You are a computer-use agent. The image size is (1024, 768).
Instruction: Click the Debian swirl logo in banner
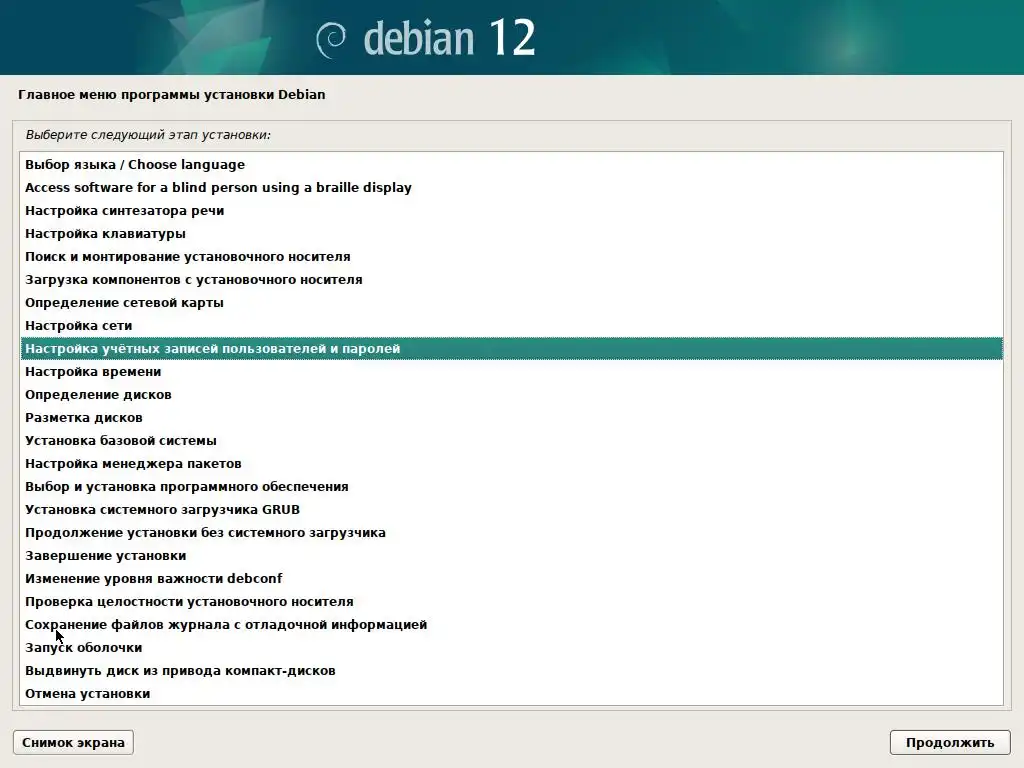tap(331, 40)
